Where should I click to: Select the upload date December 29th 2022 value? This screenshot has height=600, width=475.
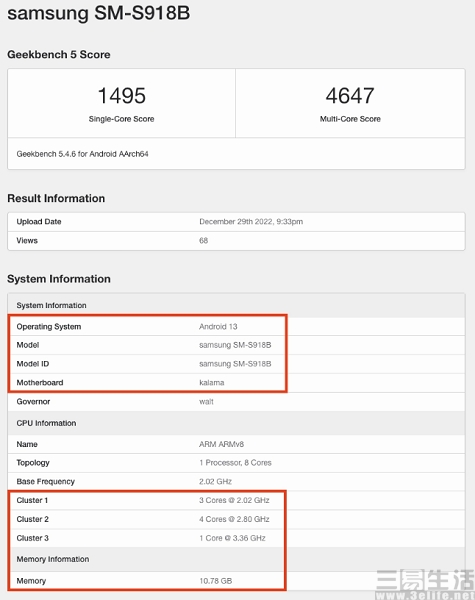[x=251, y=222]
